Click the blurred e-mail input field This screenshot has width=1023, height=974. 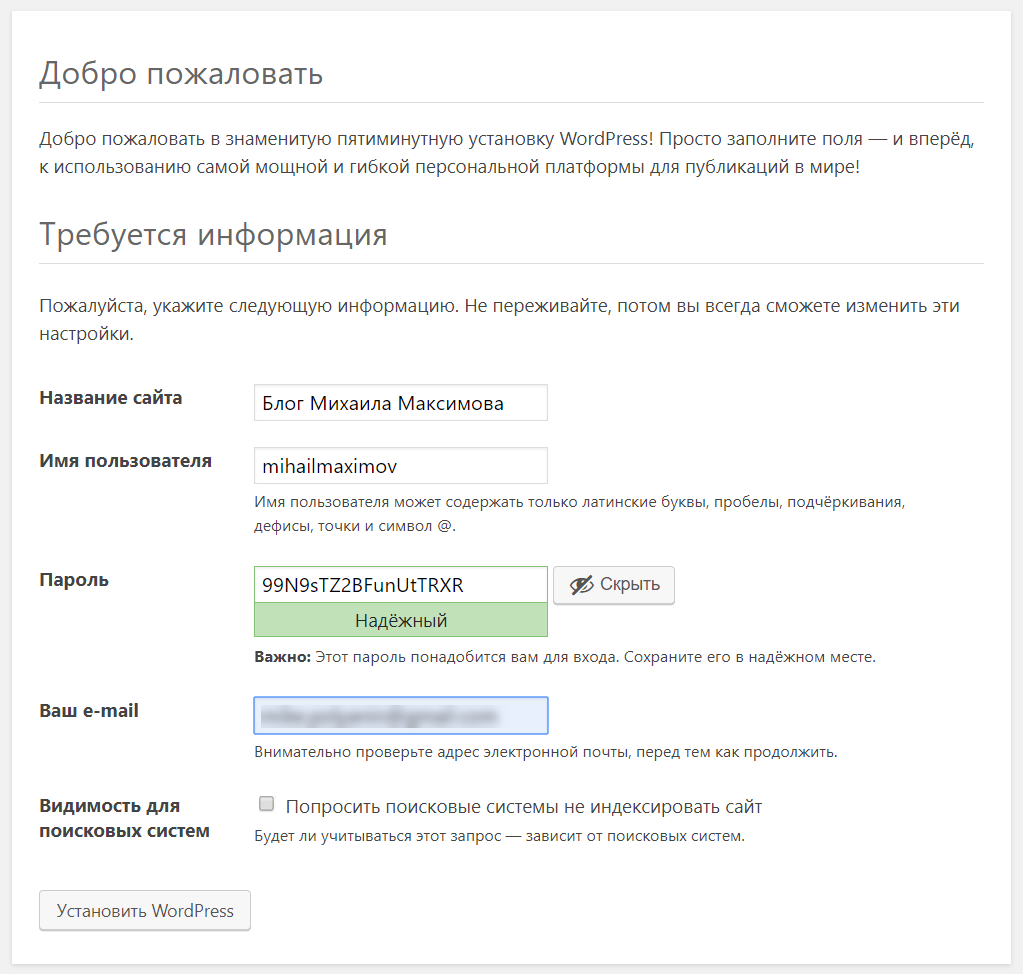tap(401, 716)
